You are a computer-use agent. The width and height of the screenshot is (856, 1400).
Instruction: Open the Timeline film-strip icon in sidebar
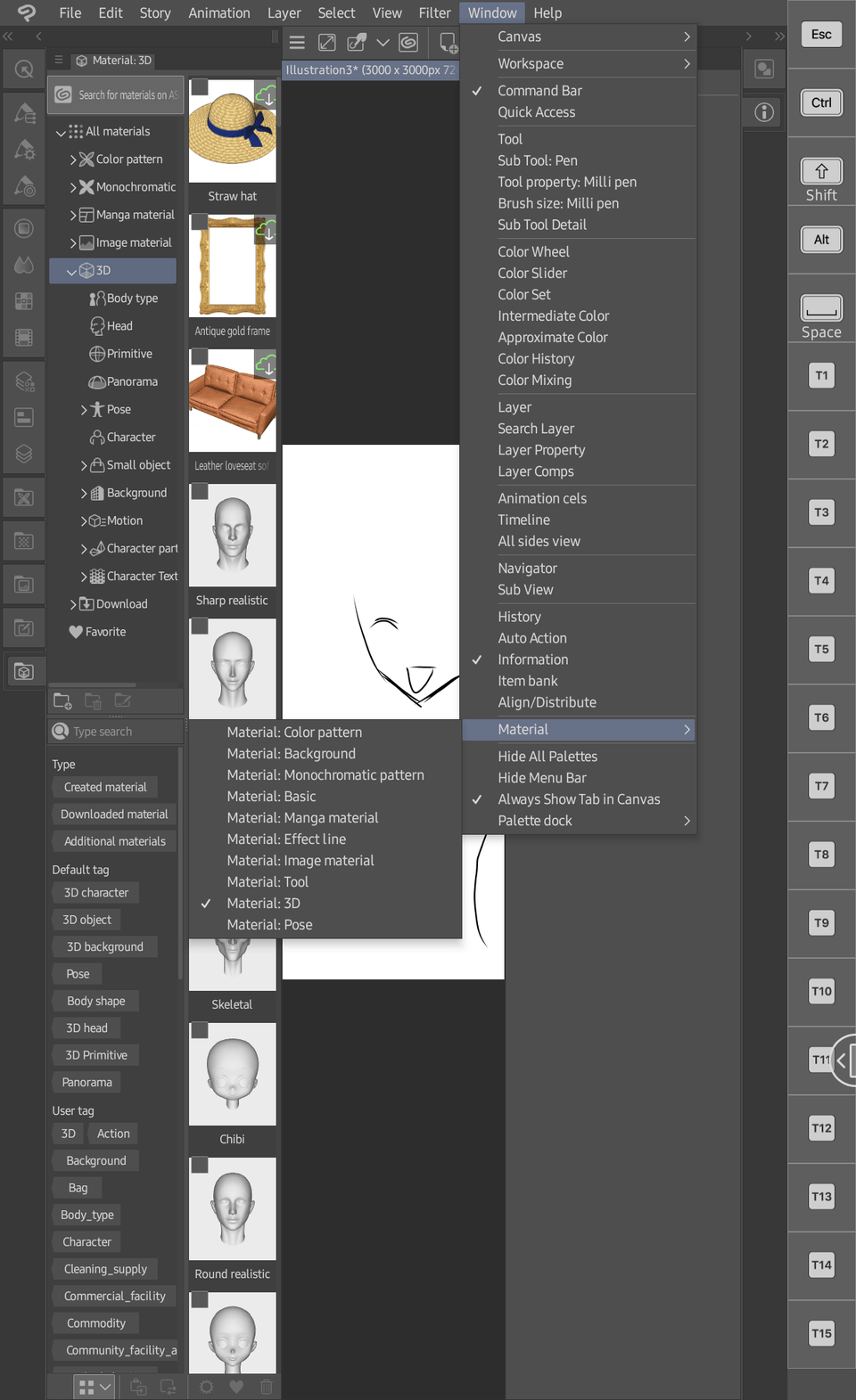click(x=24, y=338)
